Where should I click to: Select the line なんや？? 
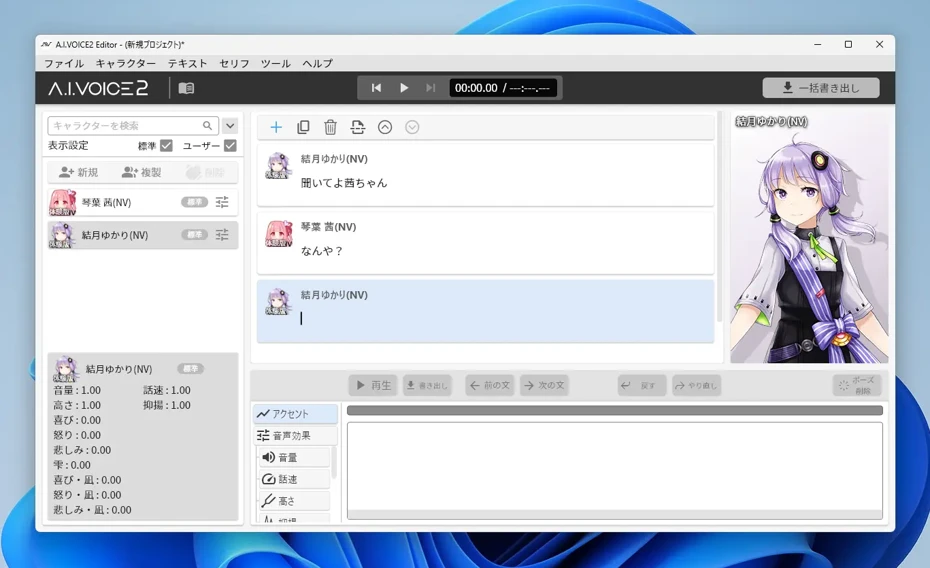(485, 243)
